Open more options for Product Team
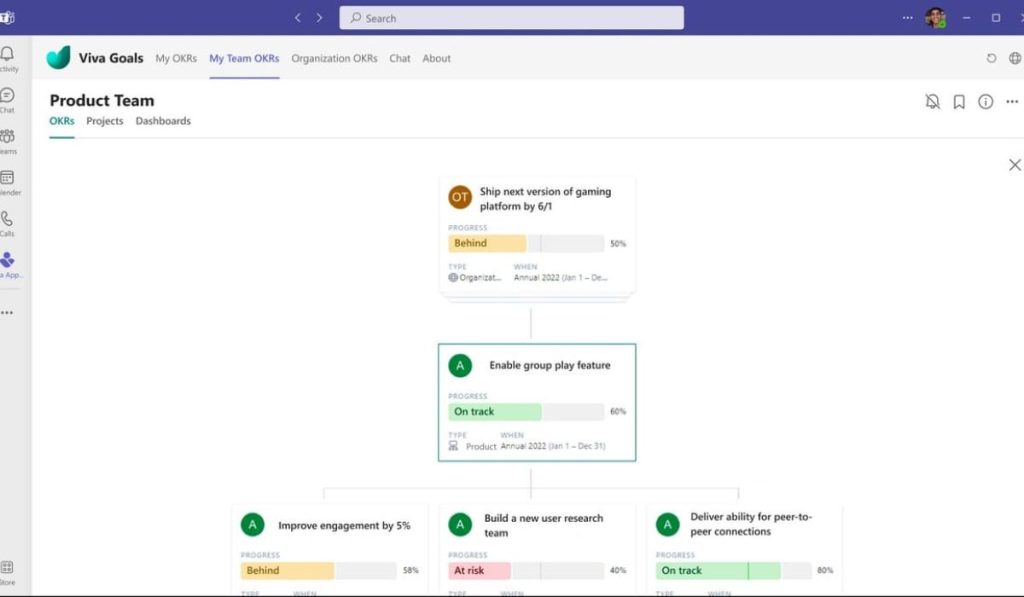 tap(1012, 101)
